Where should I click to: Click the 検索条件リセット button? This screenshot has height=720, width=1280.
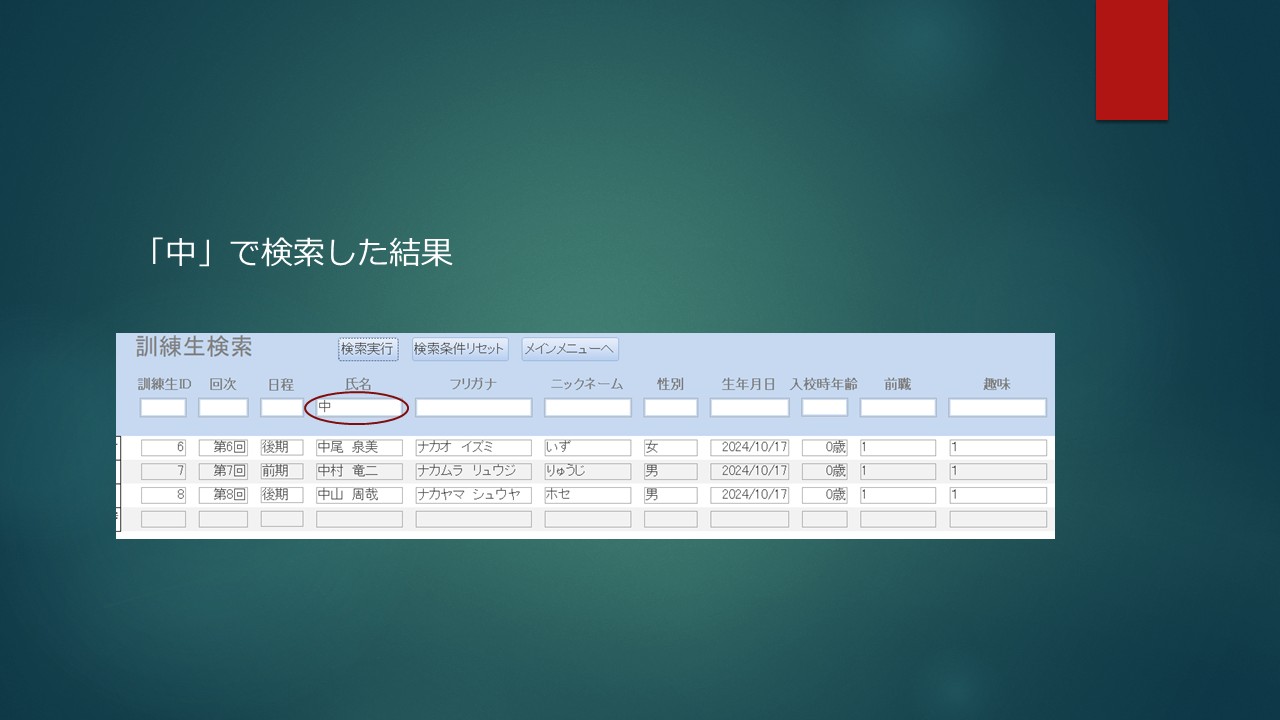(460, 349)
